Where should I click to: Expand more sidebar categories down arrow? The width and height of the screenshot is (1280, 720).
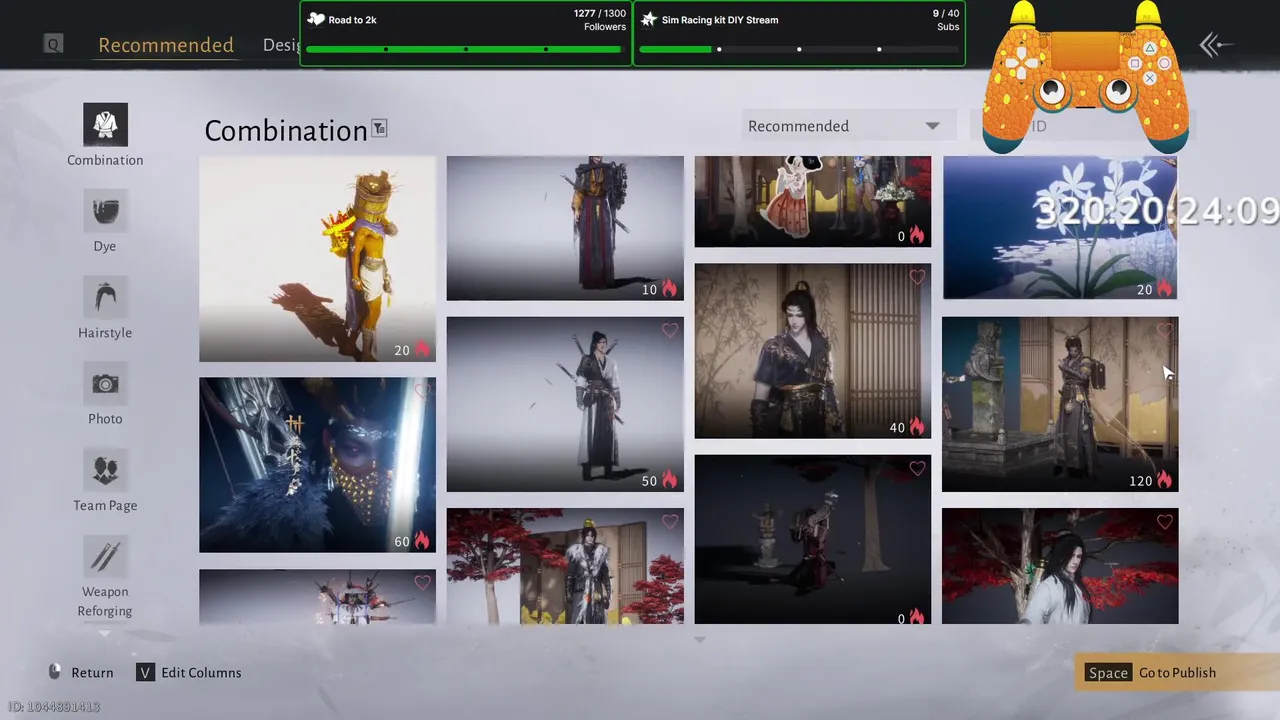click(x=105, y=633)
